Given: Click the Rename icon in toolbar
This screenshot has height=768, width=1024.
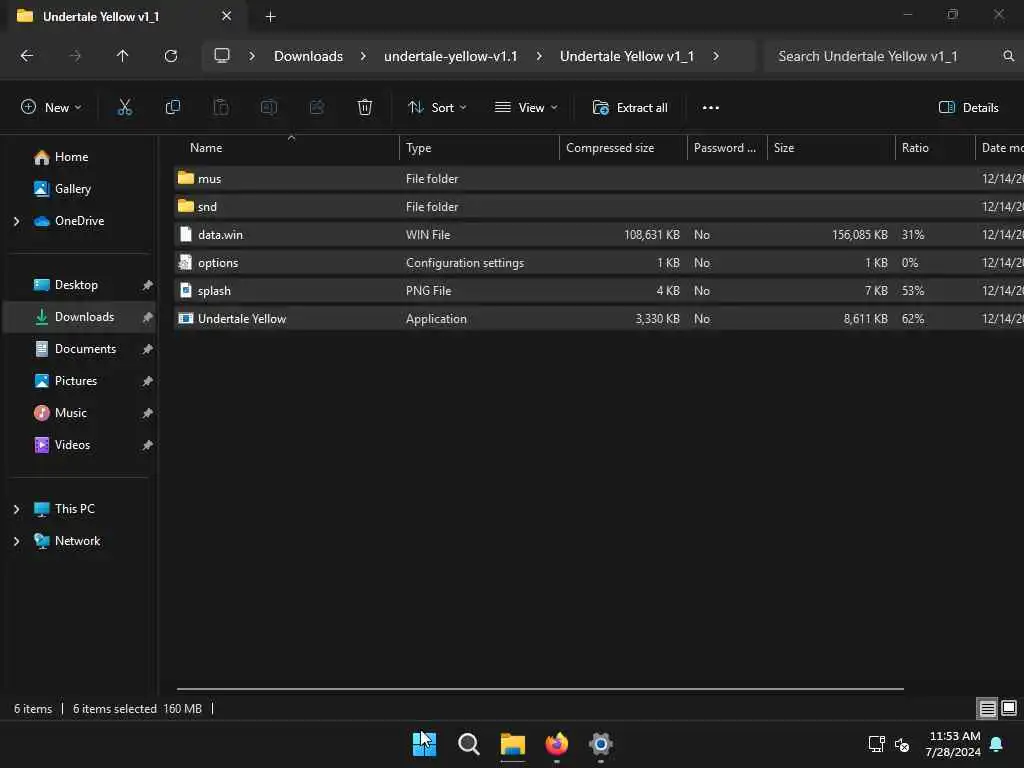Looking at the screenshot, I should pos(268,108).
